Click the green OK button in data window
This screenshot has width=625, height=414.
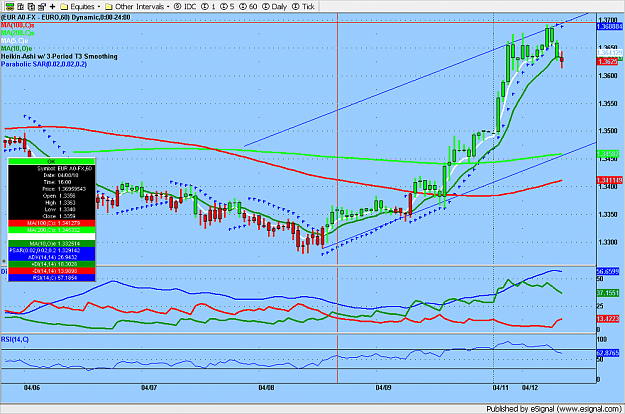pyautogui.click(x=51, y=161)
